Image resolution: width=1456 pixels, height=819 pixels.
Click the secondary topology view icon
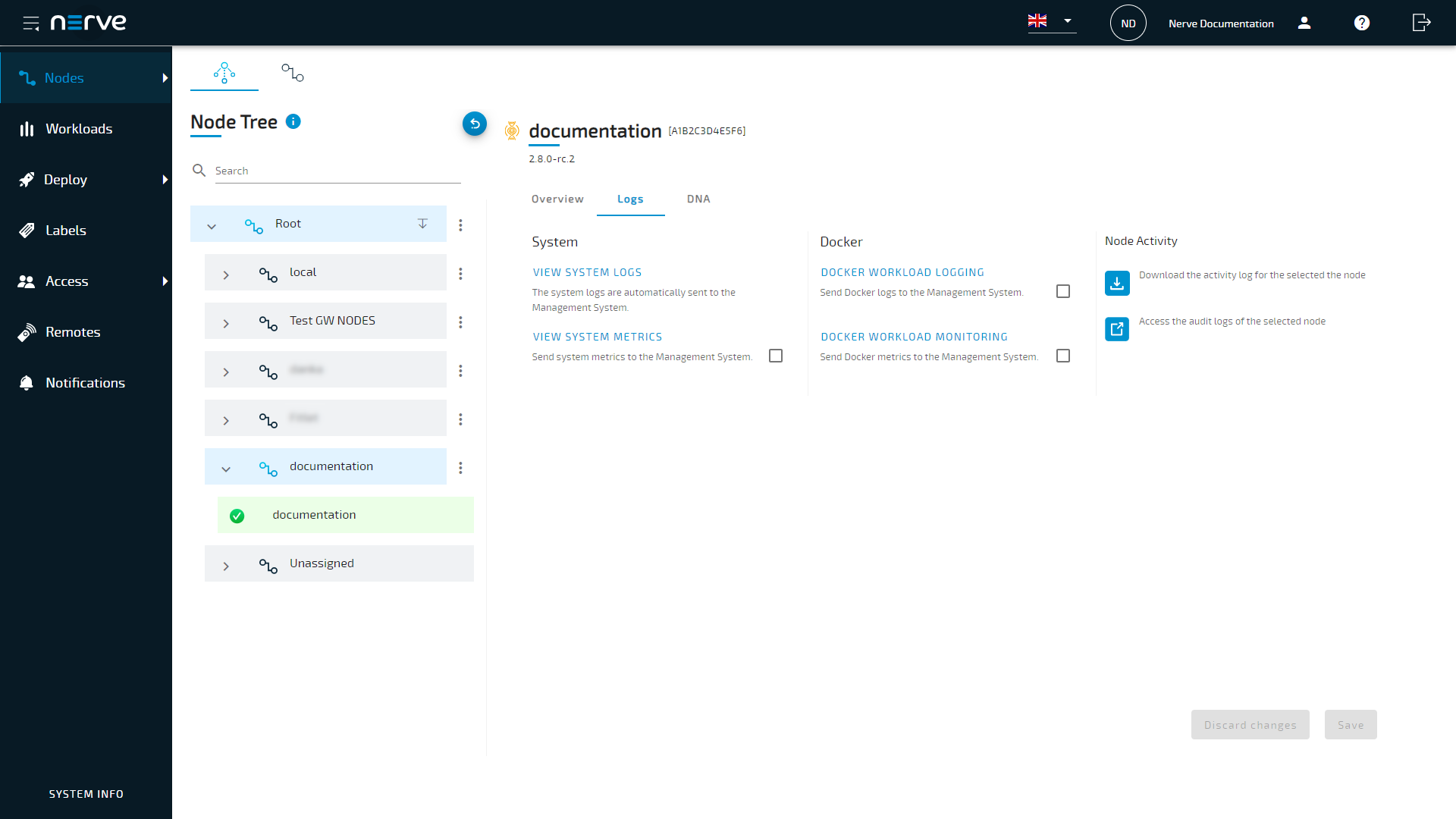coord(293,72)
